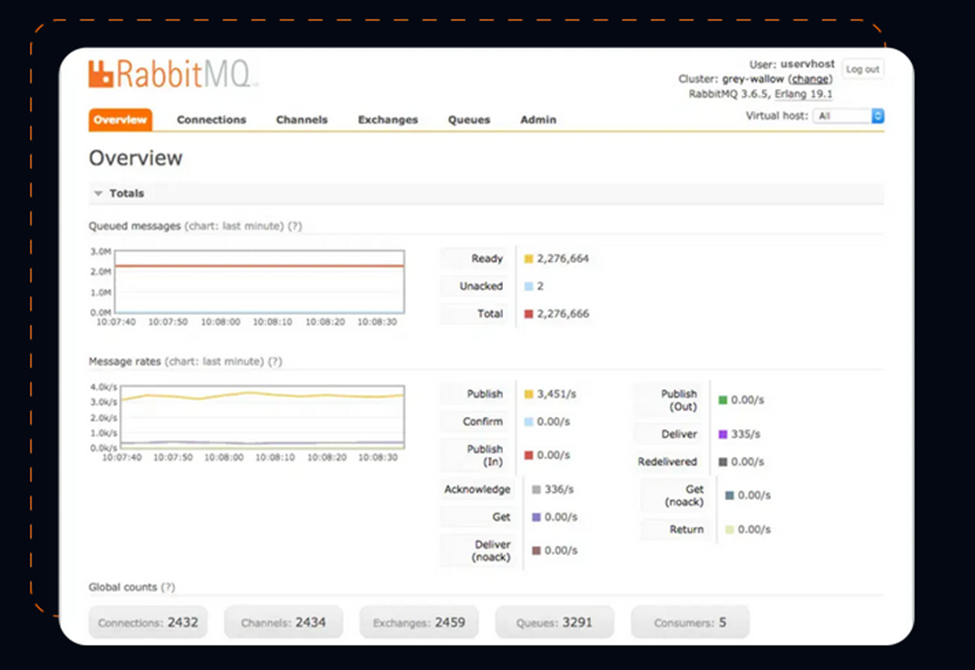The image size is (975, 670).
Task: Click the Log out button
Action: (x=862, y=69)
